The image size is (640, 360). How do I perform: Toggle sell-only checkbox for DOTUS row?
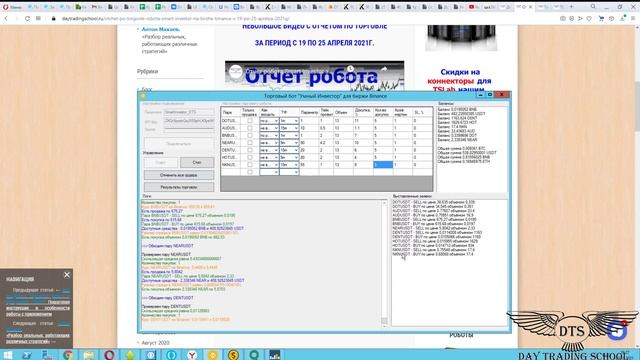point(250,121)
